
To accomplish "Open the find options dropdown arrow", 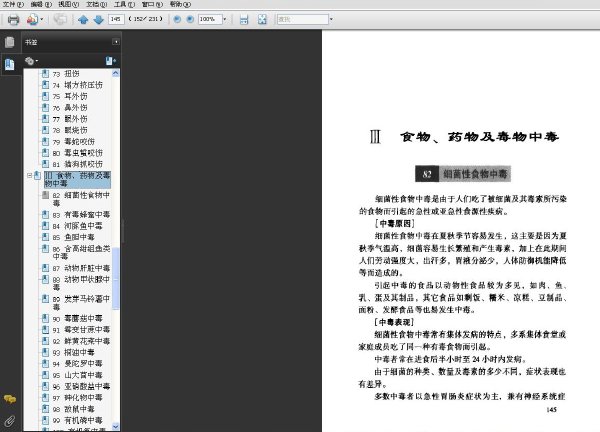I will click(331, 19).
